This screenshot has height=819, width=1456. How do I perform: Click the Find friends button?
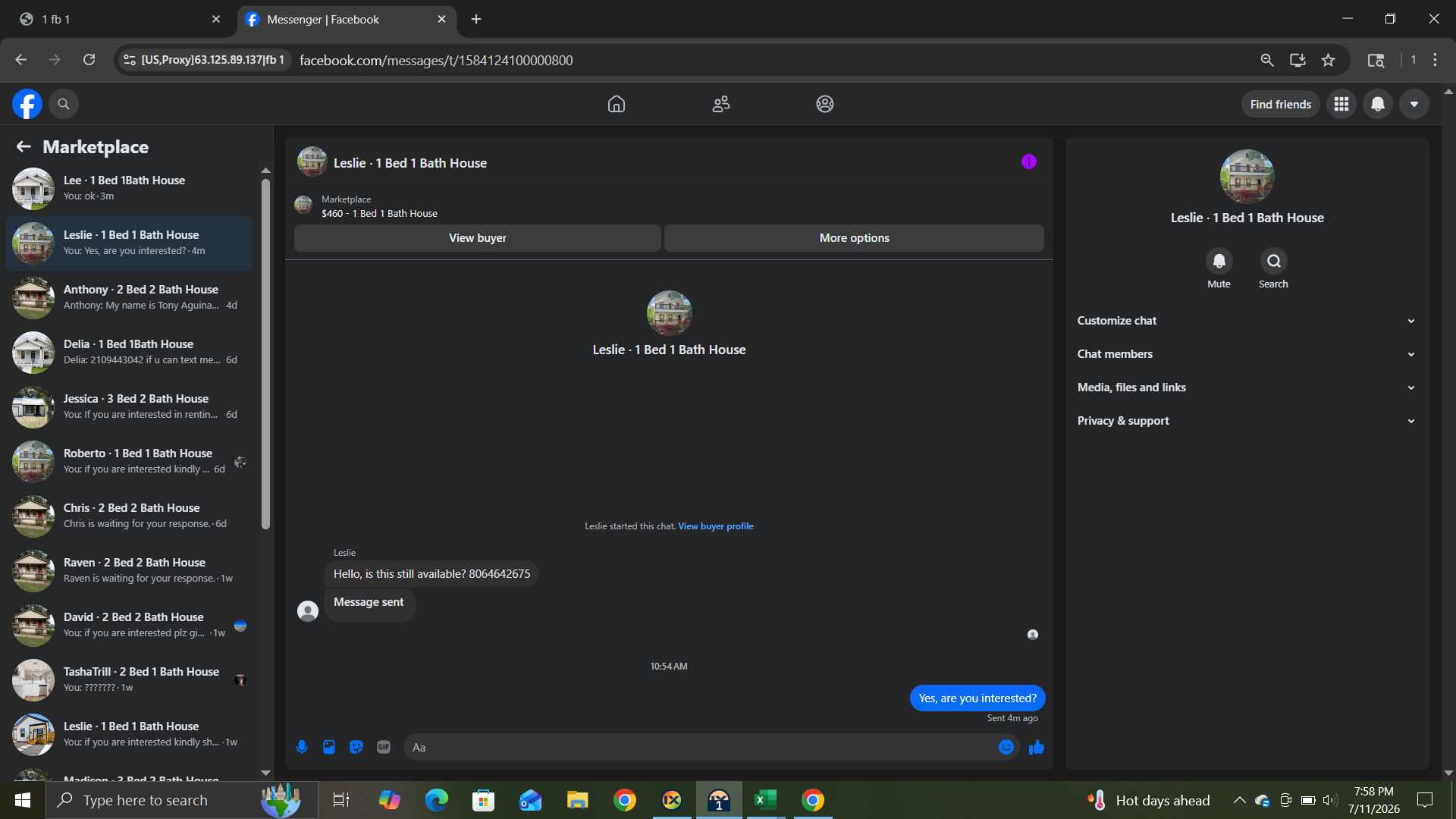tap(1281, 104)
